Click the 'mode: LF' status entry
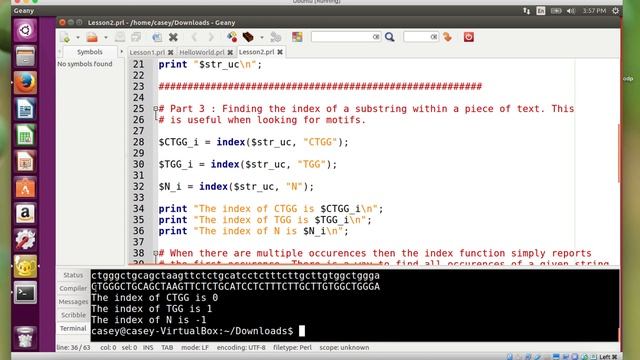Screen dimensions: 640x360 [x=195, y=347]
